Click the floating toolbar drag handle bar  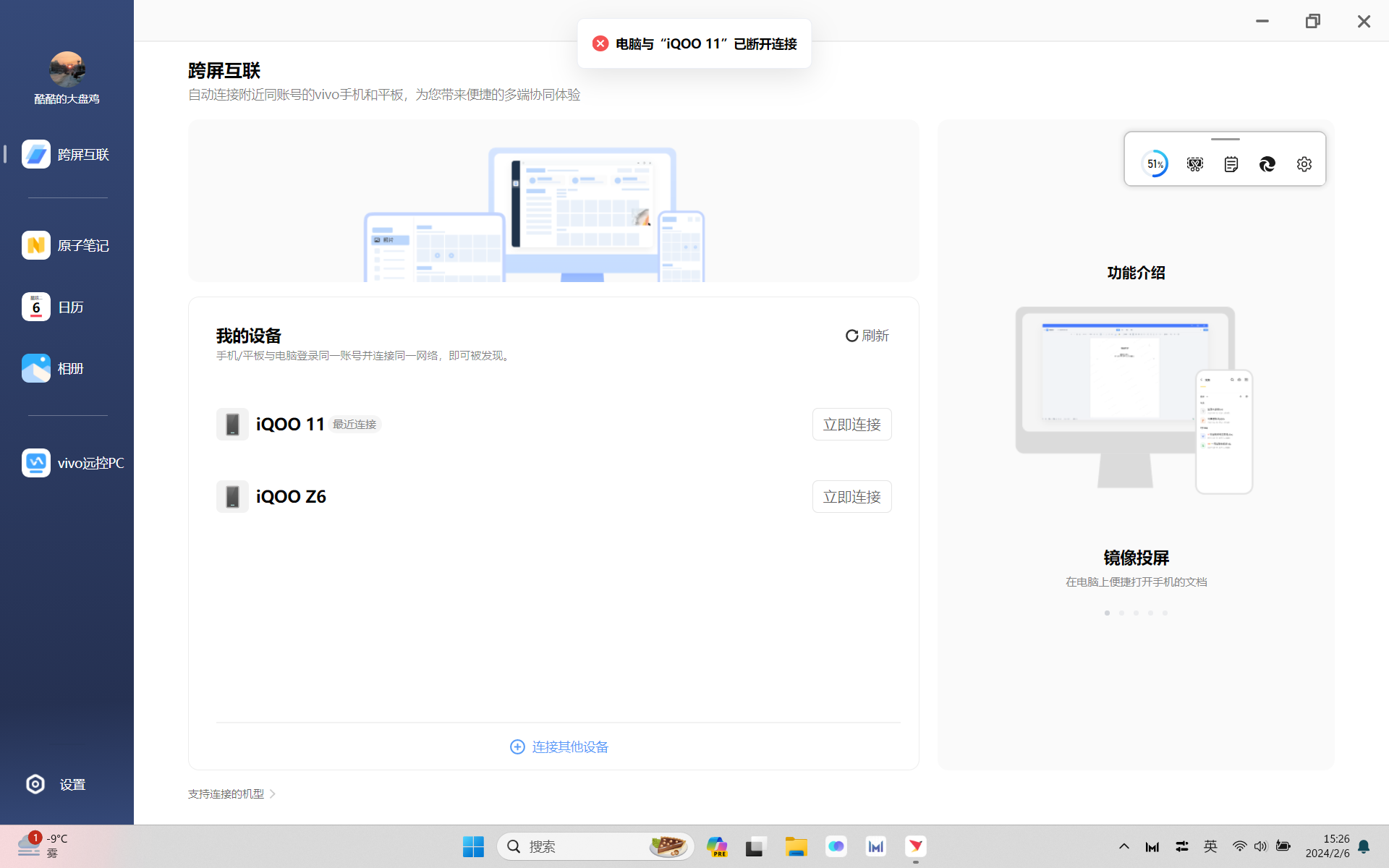pos(1226,139)
